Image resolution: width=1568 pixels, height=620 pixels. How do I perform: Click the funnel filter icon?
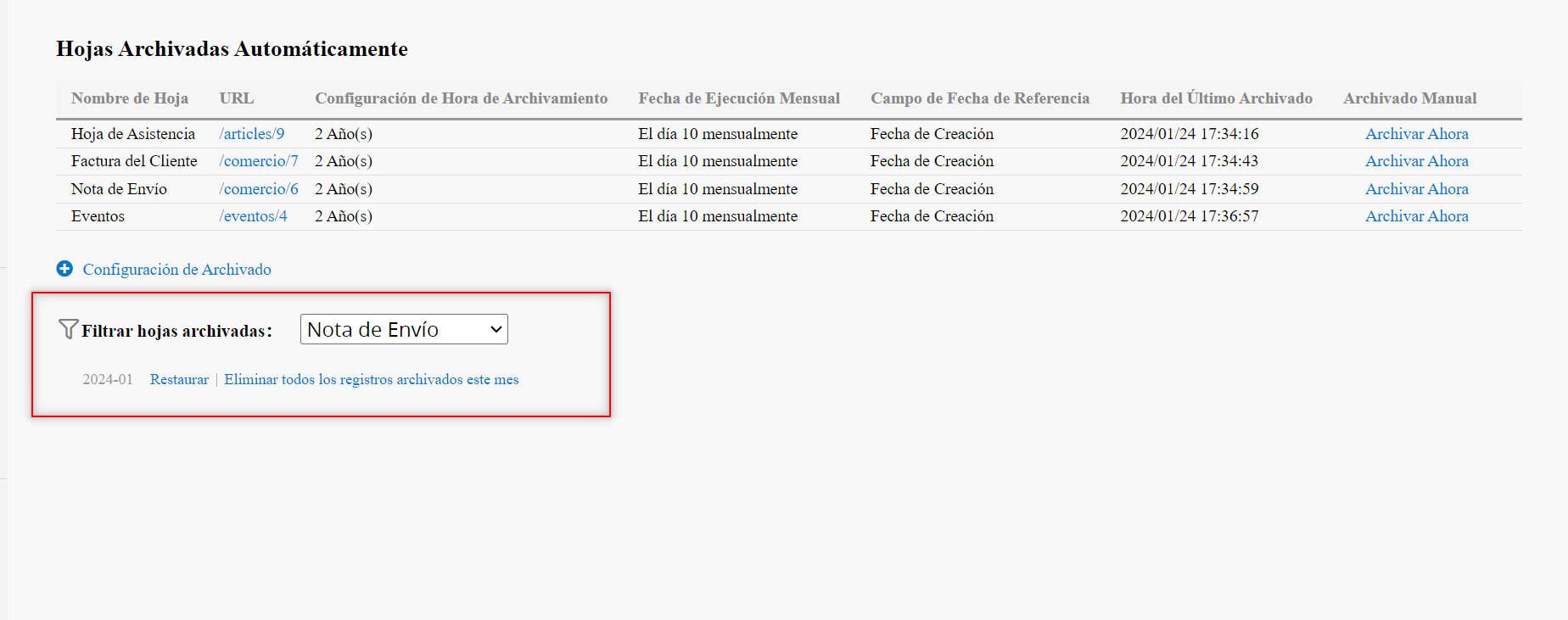click(x=68, y=329)
